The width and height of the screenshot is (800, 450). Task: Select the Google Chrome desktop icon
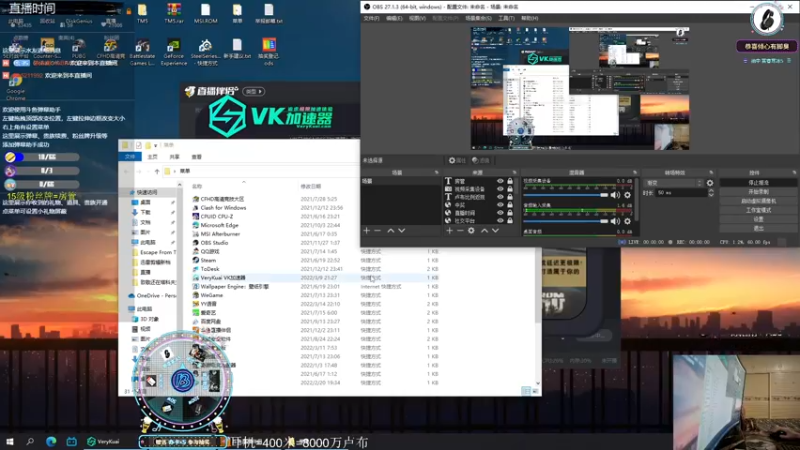click(x=15, y=88)
